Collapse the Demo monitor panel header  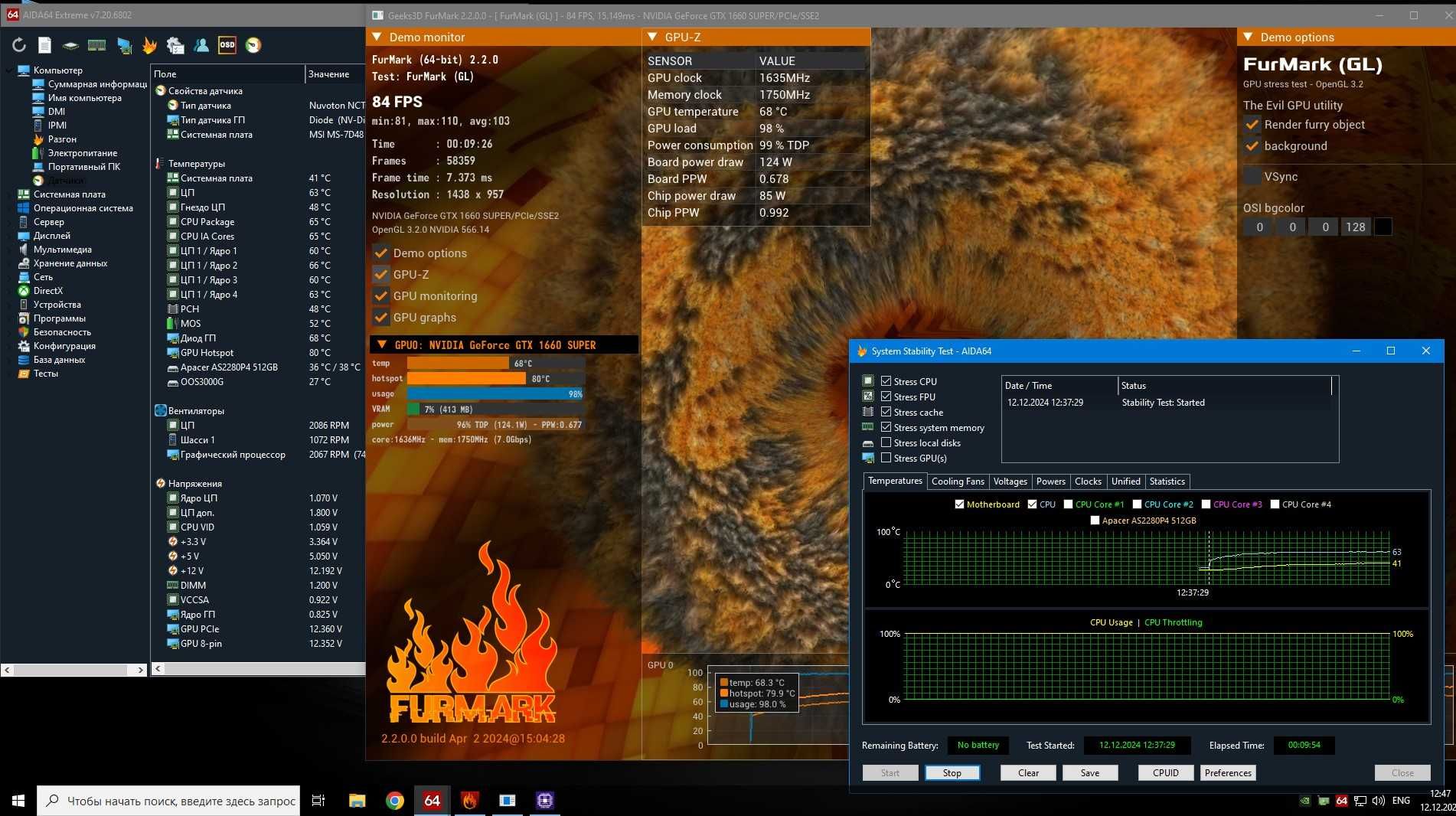pos(377,37)
